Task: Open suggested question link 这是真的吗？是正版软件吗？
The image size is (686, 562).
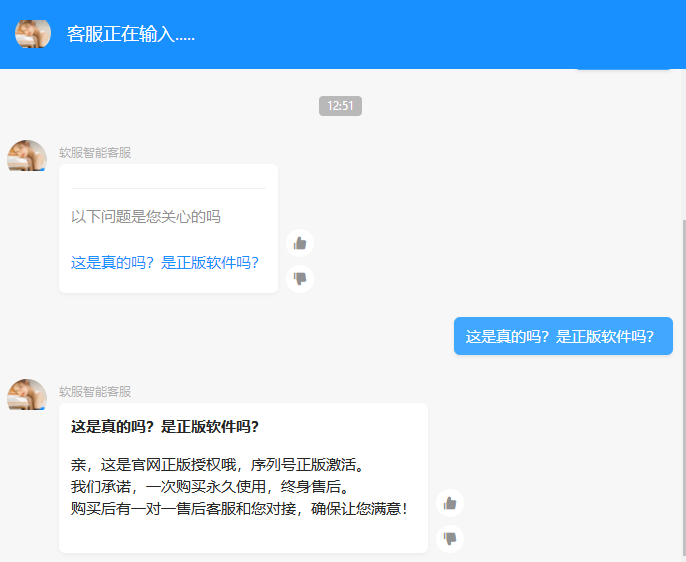Action: pyautogui.click(x=165, y=262)
